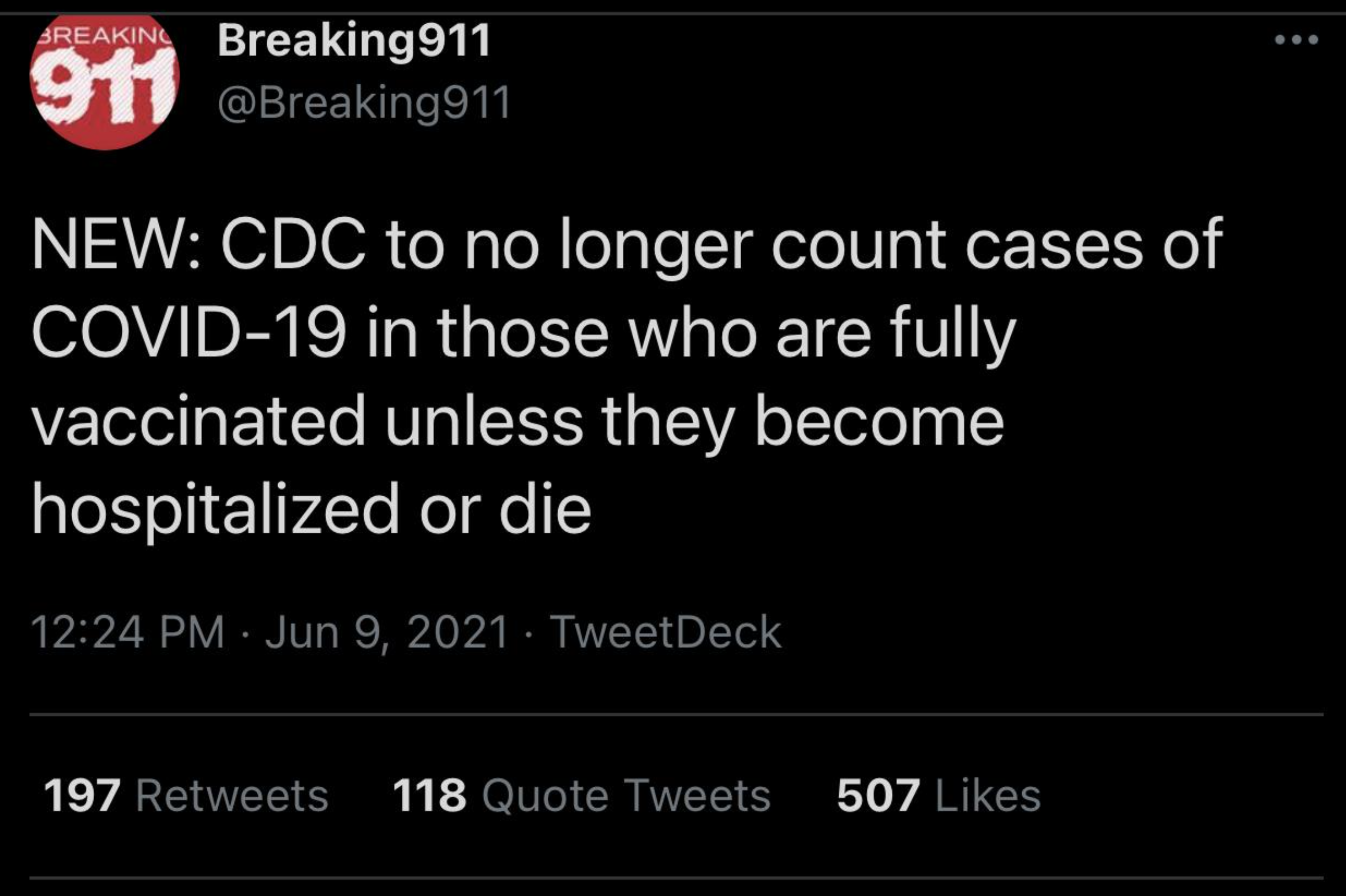Click the number 118 before Quote Tweets

429,795
